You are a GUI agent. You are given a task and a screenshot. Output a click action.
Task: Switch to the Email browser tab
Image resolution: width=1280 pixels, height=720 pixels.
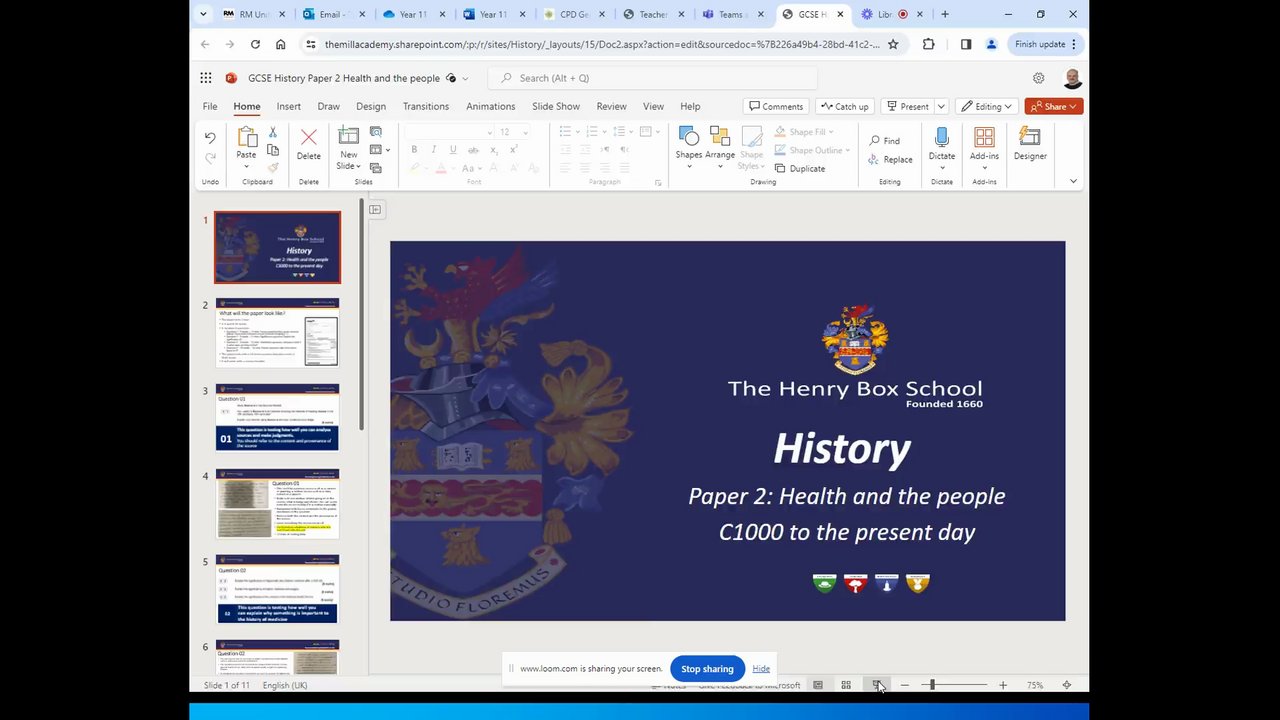click(x=335, y=14)
